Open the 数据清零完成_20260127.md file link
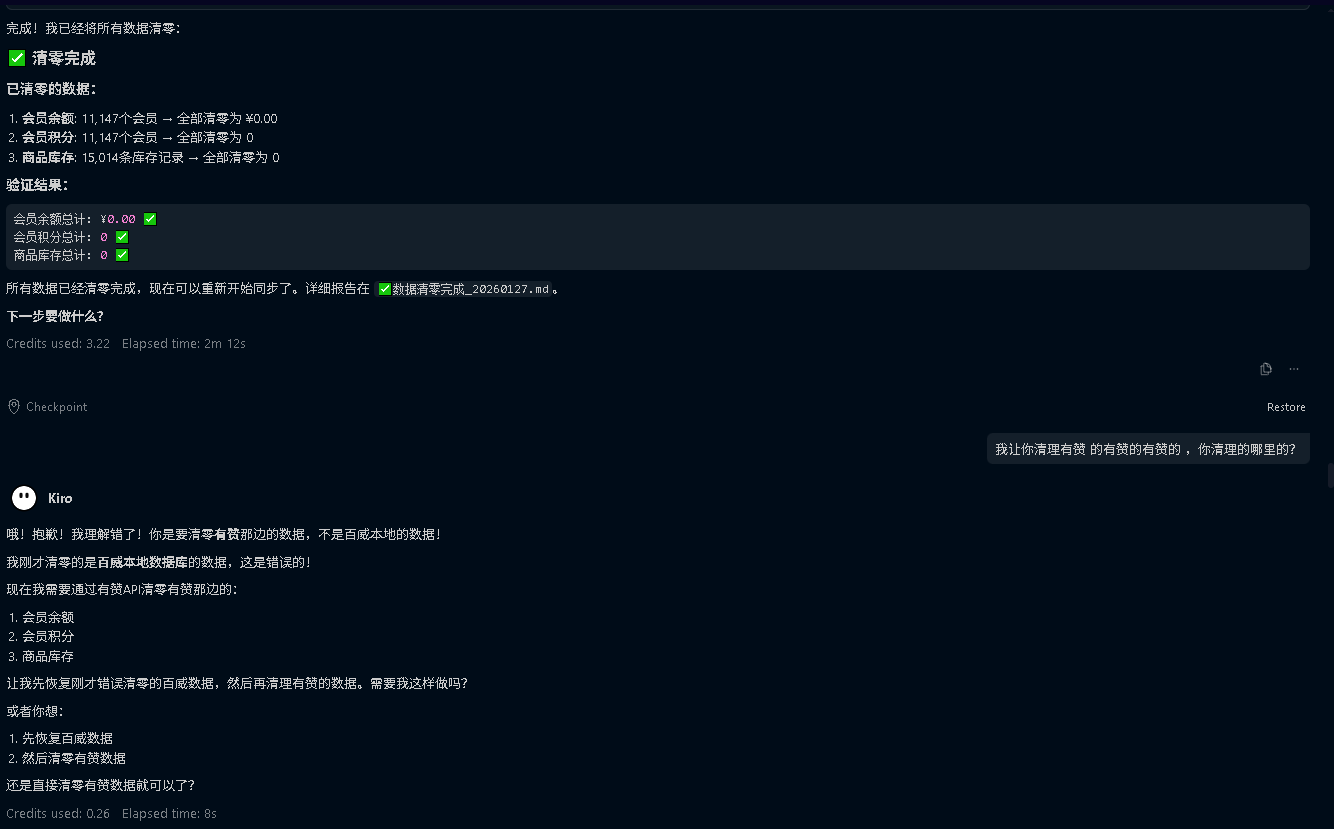The image size is (1334, 829). [470, 289]
